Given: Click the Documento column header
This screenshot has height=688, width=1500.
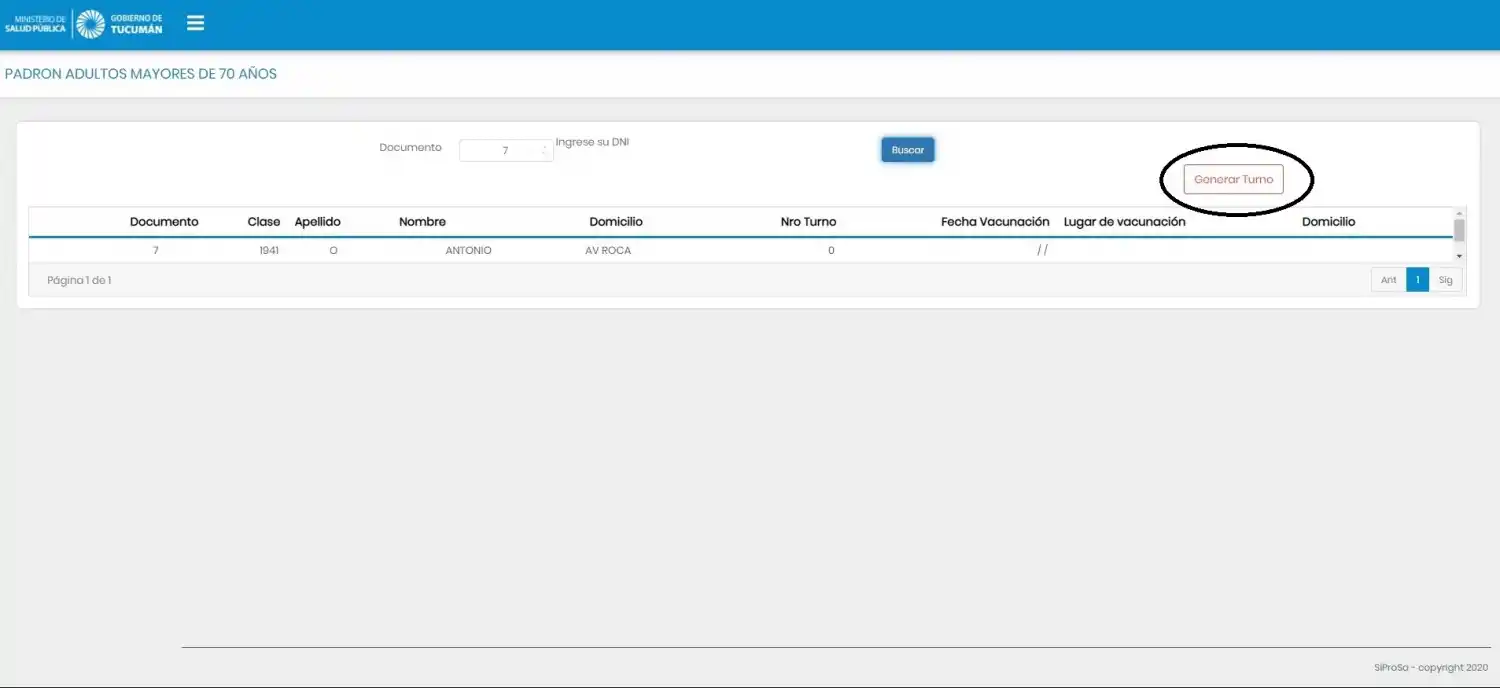Looking at the screenshot, I should [164, 222].
